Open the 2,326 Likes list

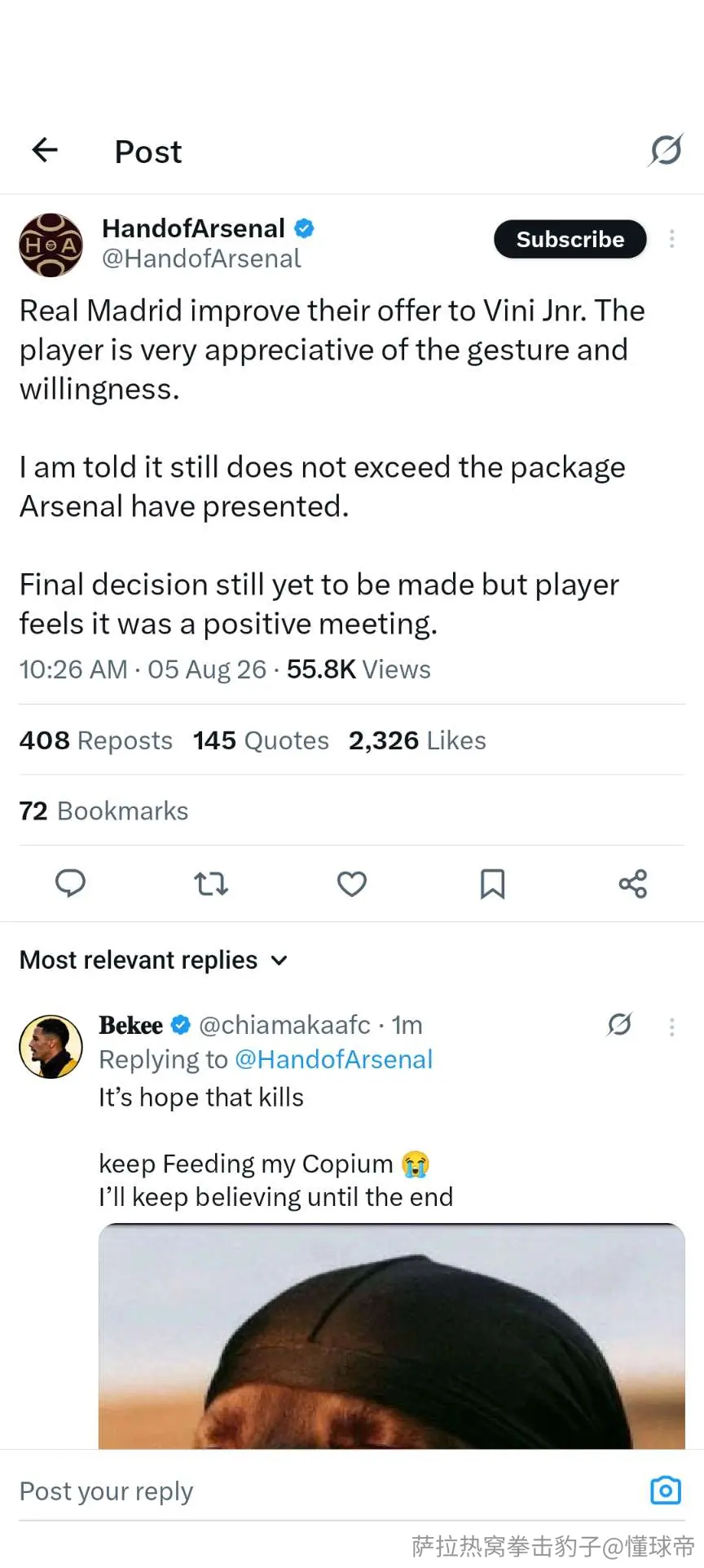[x=417, y=740]
